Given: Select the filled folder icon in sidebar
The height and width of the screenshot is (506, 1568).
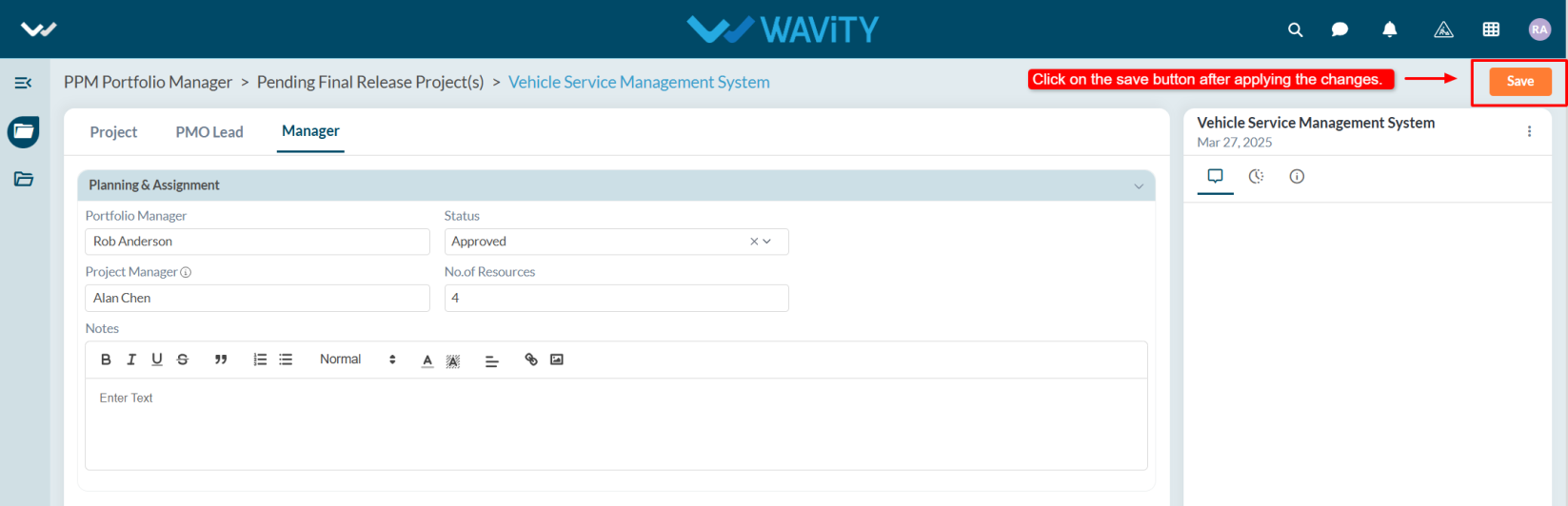Looking at the screenshot, I should pos(24,131).
